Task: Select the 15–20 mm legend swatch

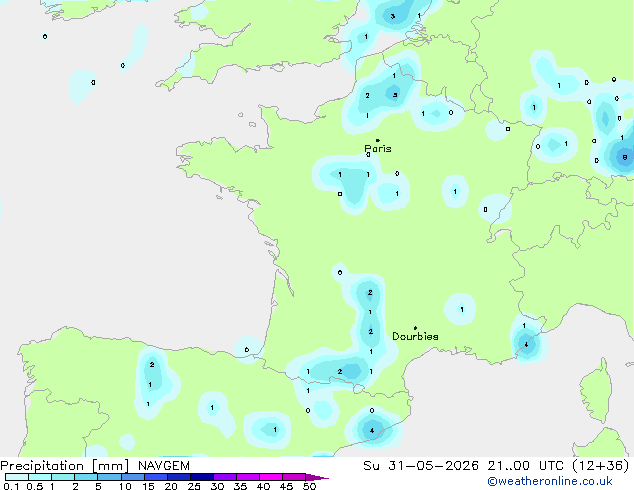Action: [x=156, y=477]
